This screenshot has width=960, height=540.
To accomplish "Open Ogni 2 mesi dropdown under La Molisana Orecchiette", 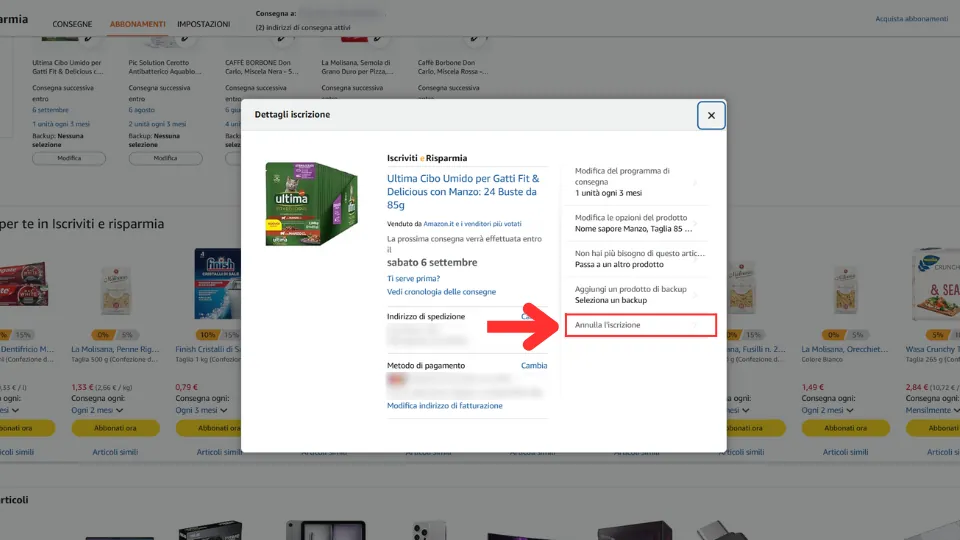I will click(827, 410).
